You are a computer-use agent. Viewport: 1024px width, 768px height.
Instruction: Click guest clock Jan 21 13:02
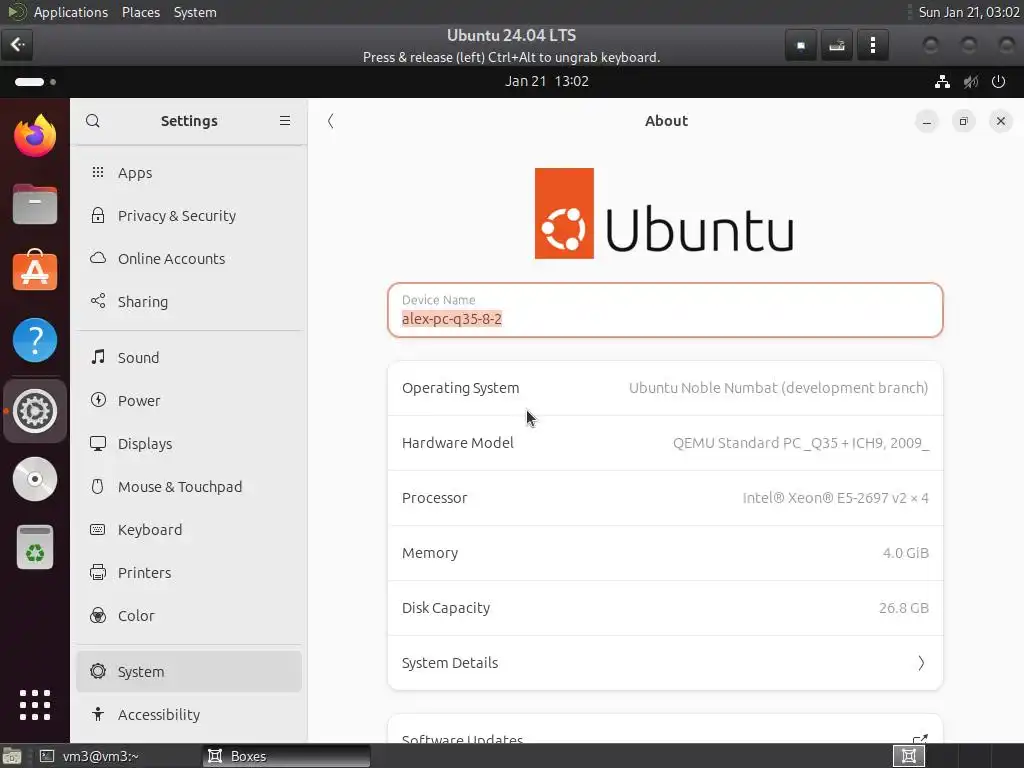pos(547,82)
